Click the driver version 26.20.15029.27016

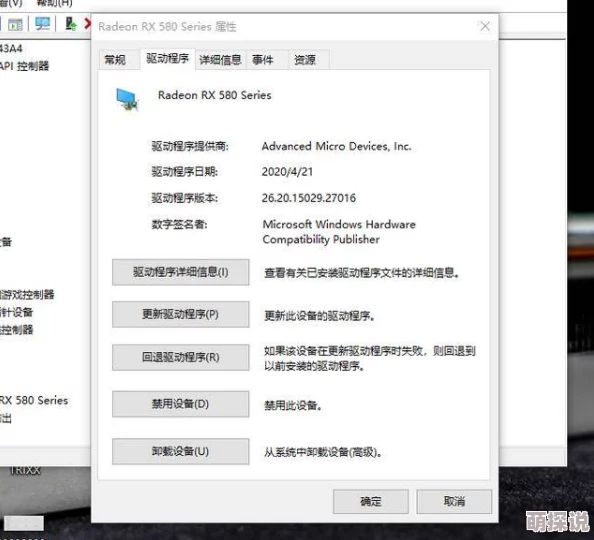click(309, 198)
